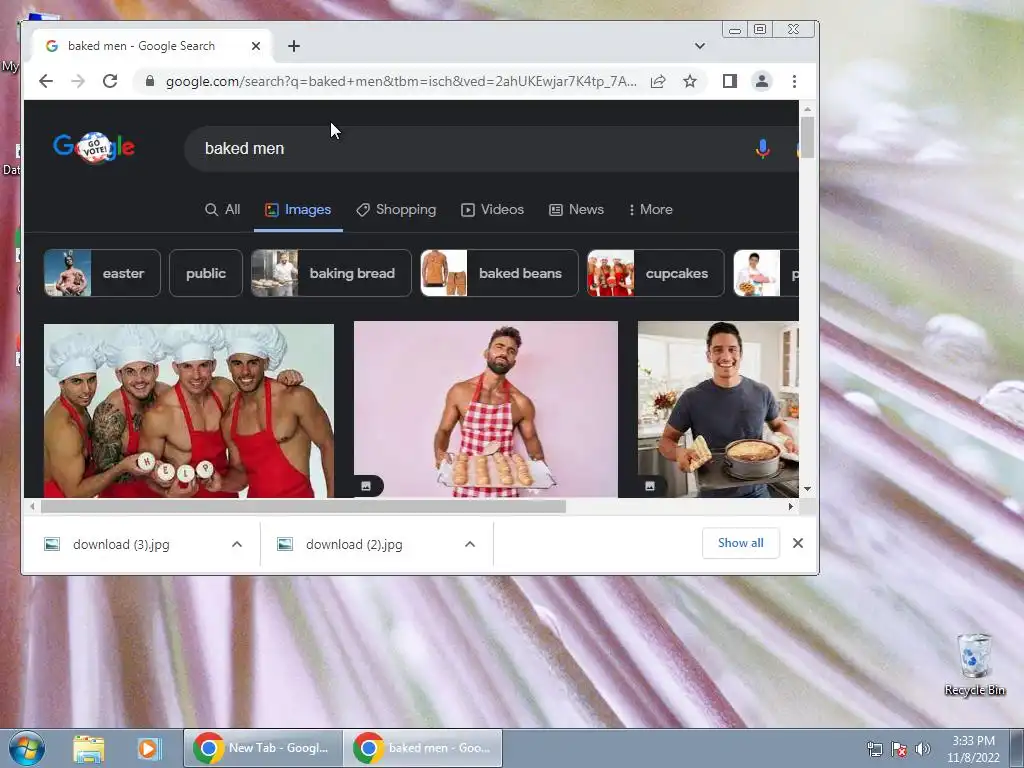Click the vertical scrollbar up arrow

pyautogui.click(x=808, y=109)
